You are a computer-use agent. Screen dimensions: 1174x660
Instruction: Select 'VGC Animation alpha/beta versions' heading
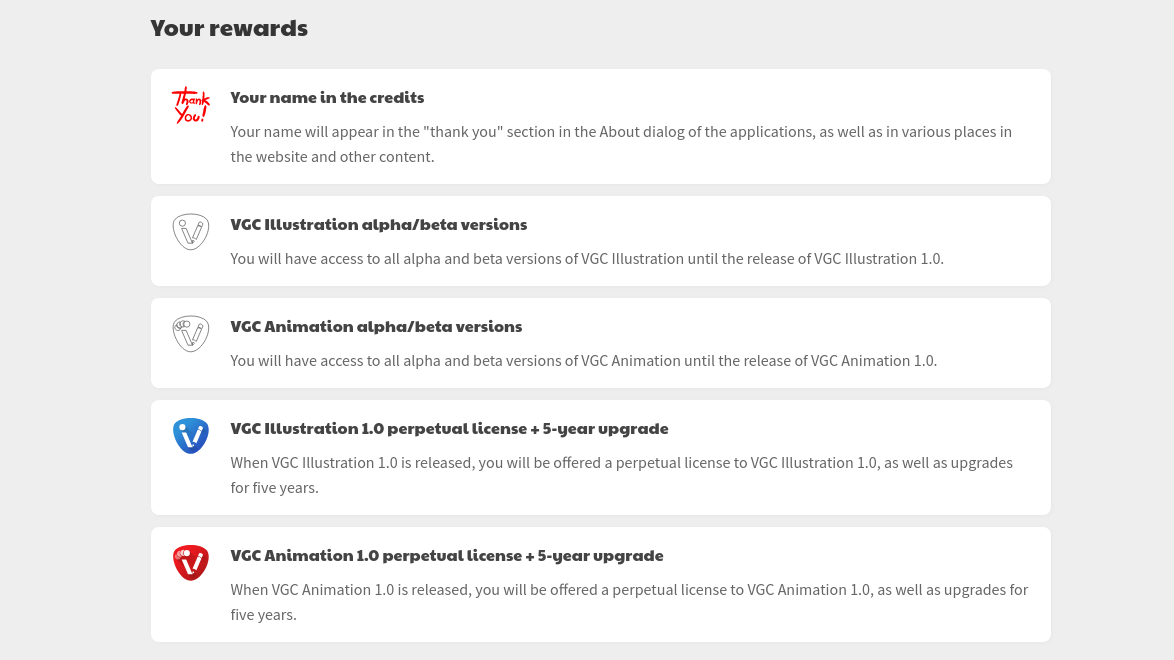376,327
